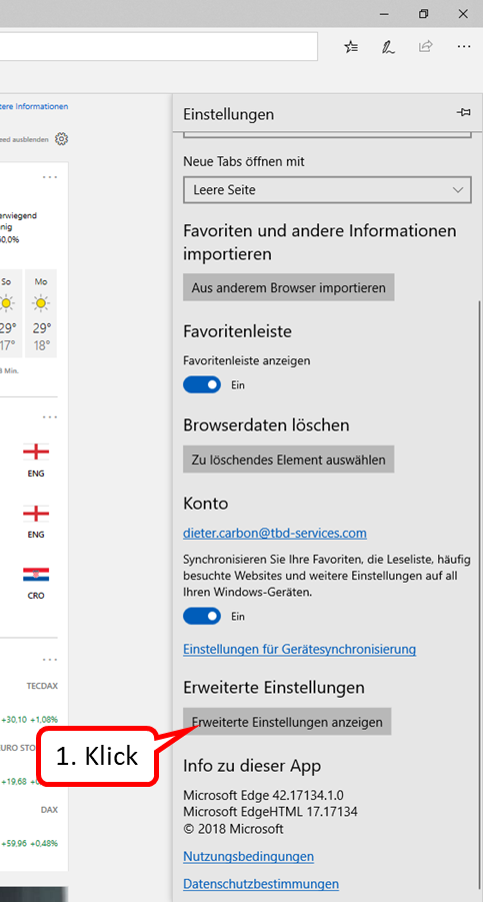Open dieter.carbon@tbd-services.com account link

pos(275,533)
